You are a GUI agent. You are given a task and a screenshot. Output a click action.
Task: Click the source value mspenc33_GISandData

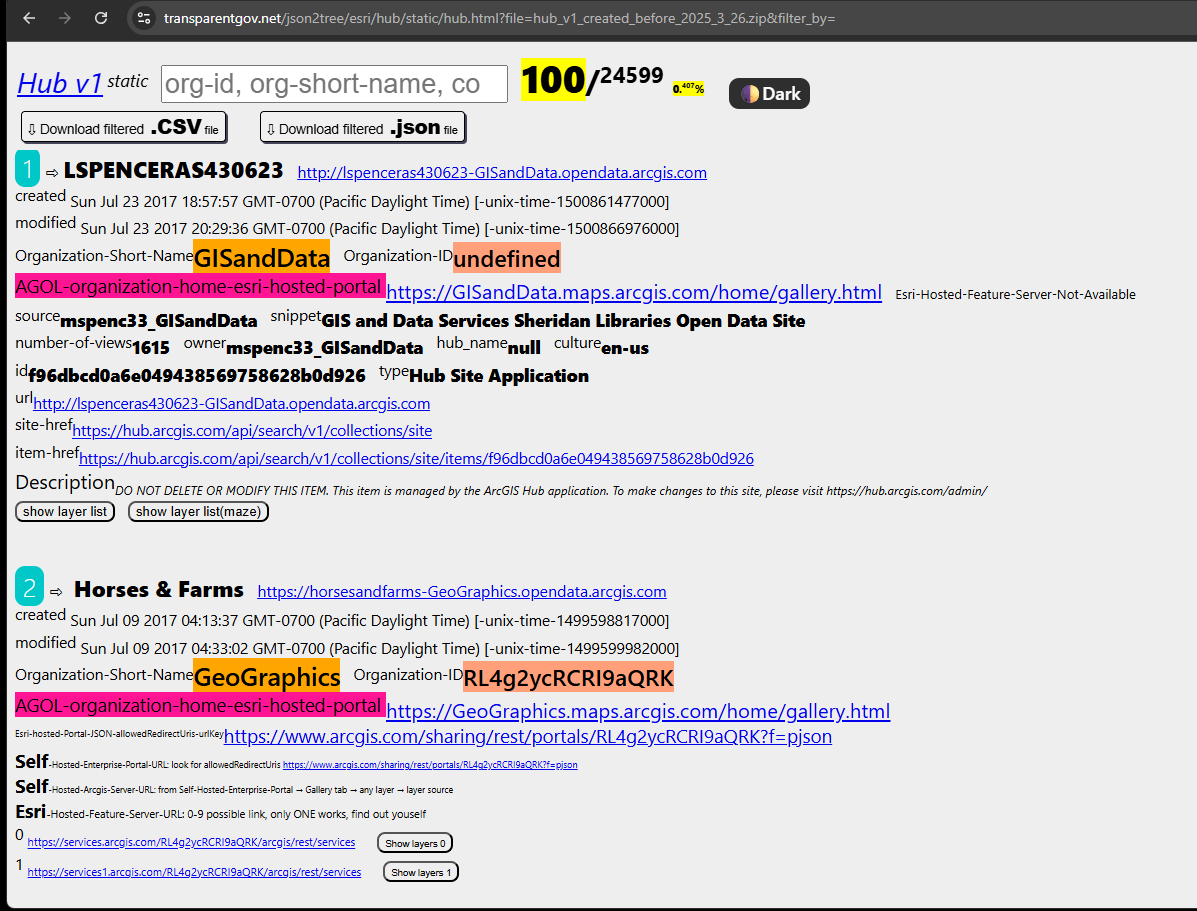pyautogui.click(x=159, y=321)
